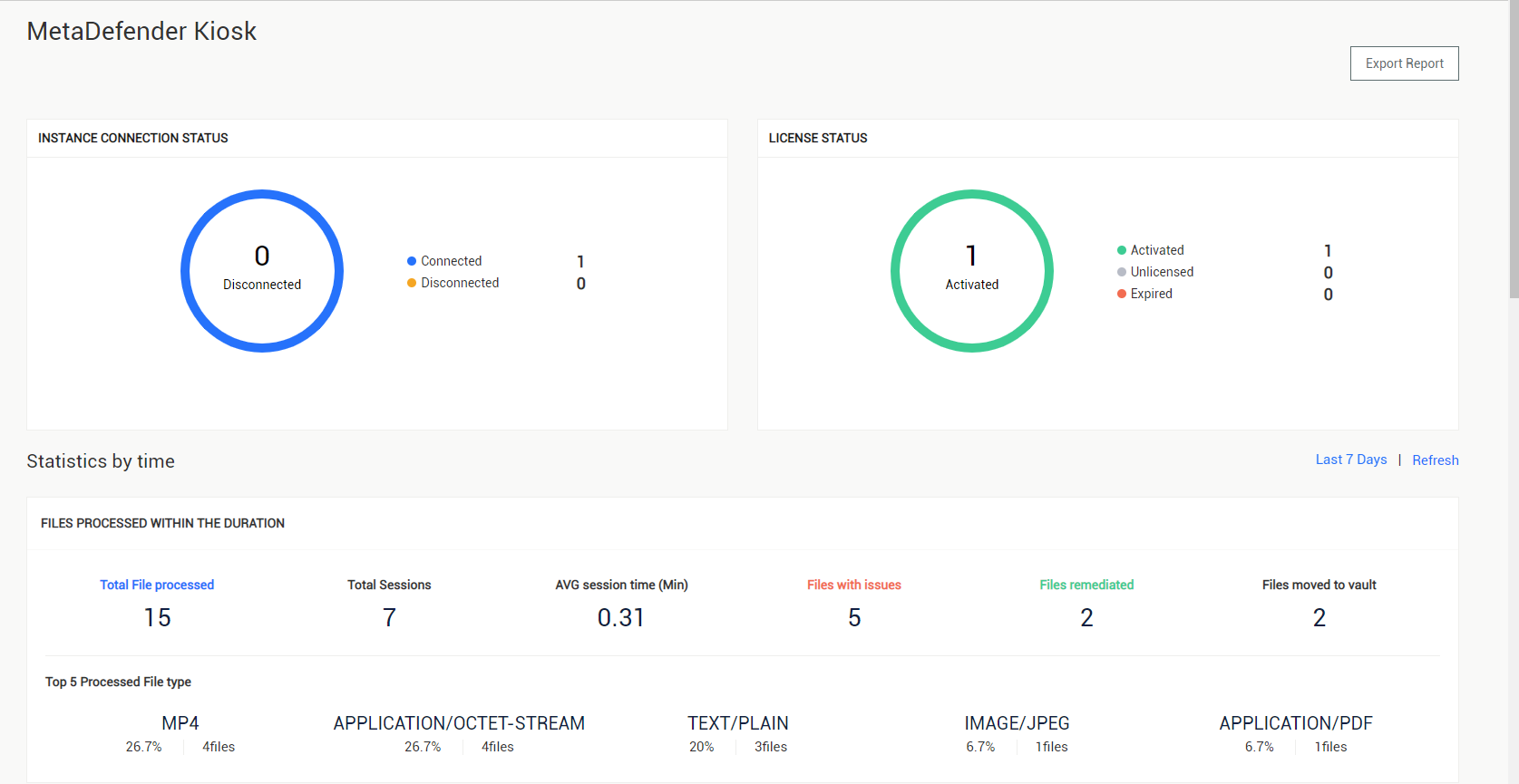Click the LICENSE STATUS panel header
1519x784 pixels.
tap(818, 138)
